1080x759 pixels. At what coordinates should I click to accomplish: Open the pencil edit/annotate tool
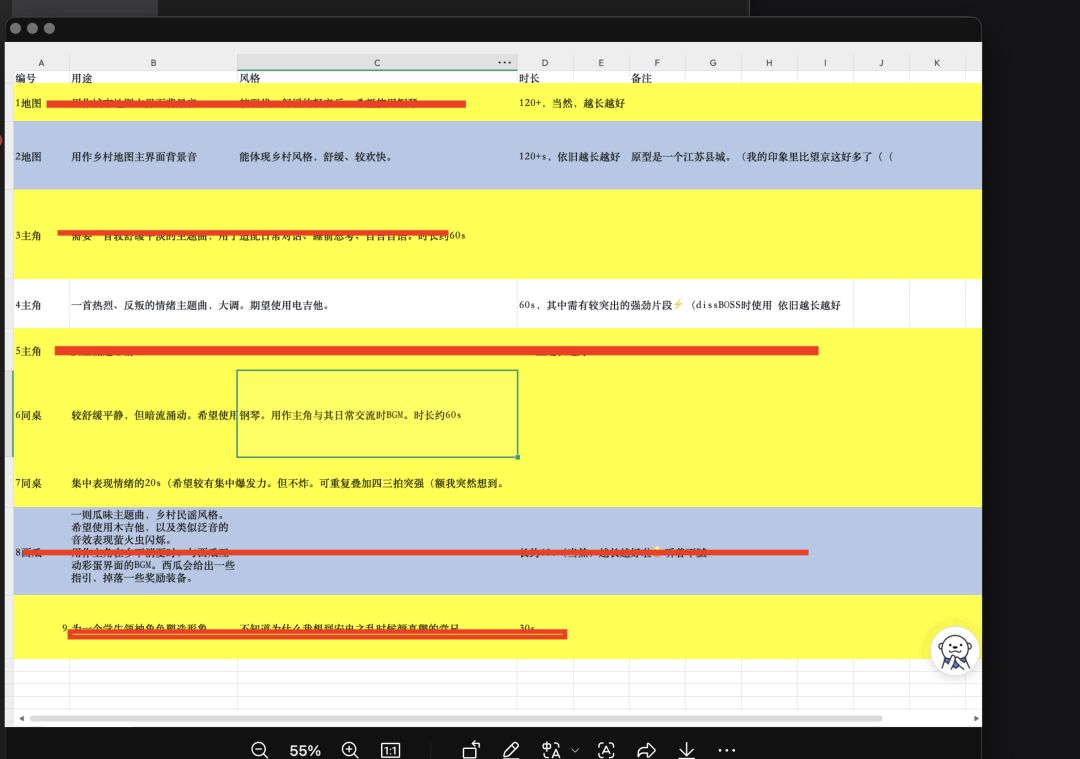[511, 749]
